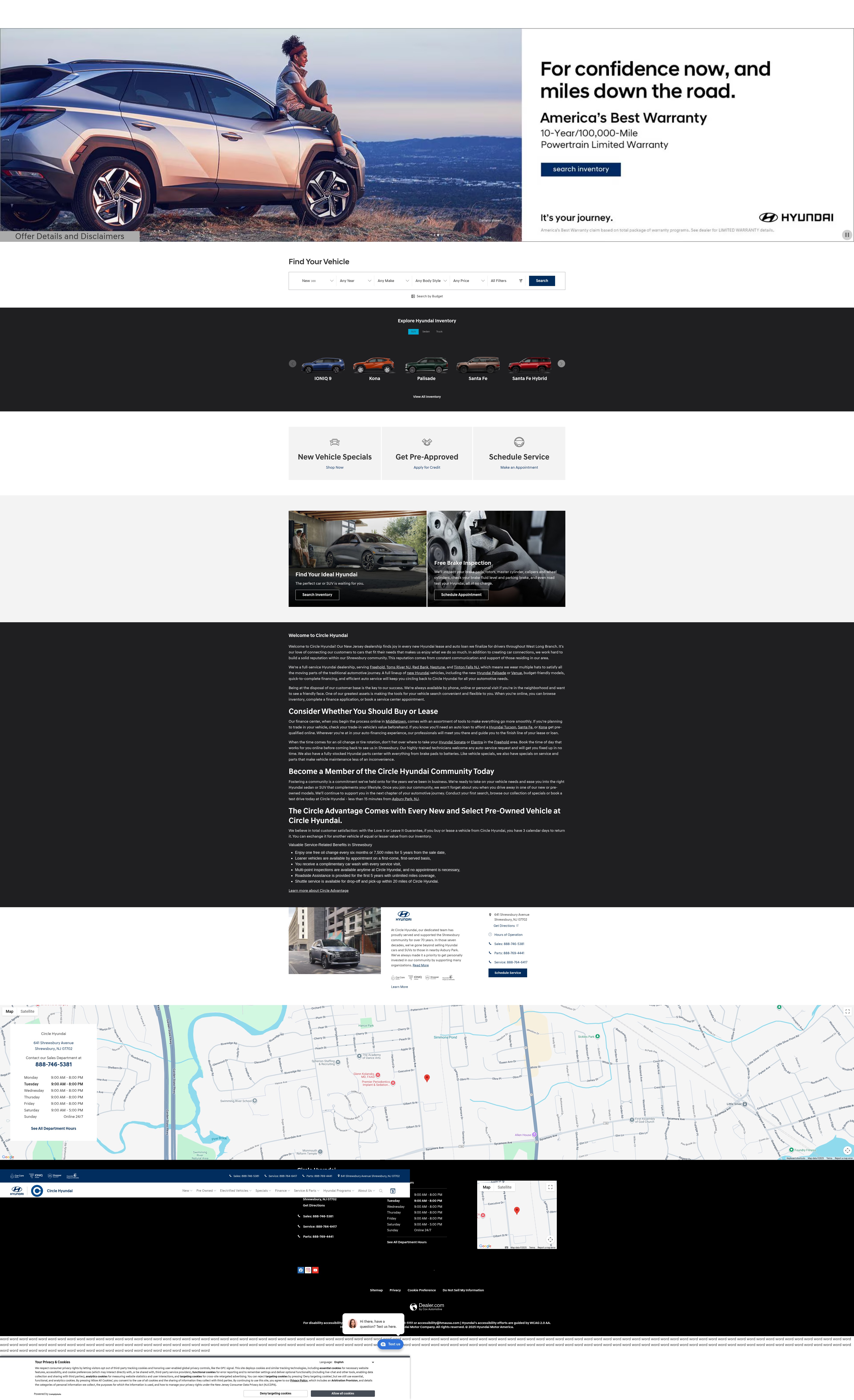Viewport: 854px width, 1400px height.
Task: Click View All Inventory link
Action: 427,397
